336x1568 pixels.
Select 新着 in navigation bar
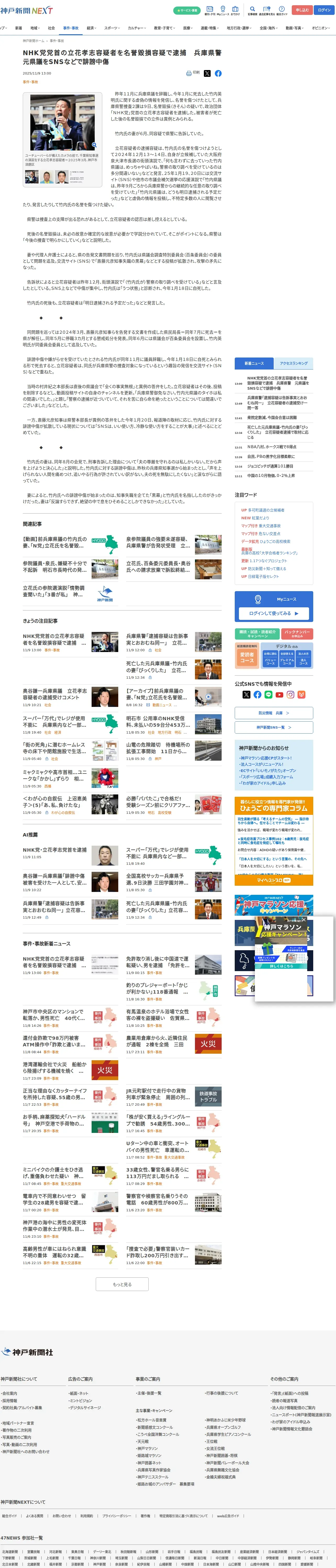[x=18, y=28]
